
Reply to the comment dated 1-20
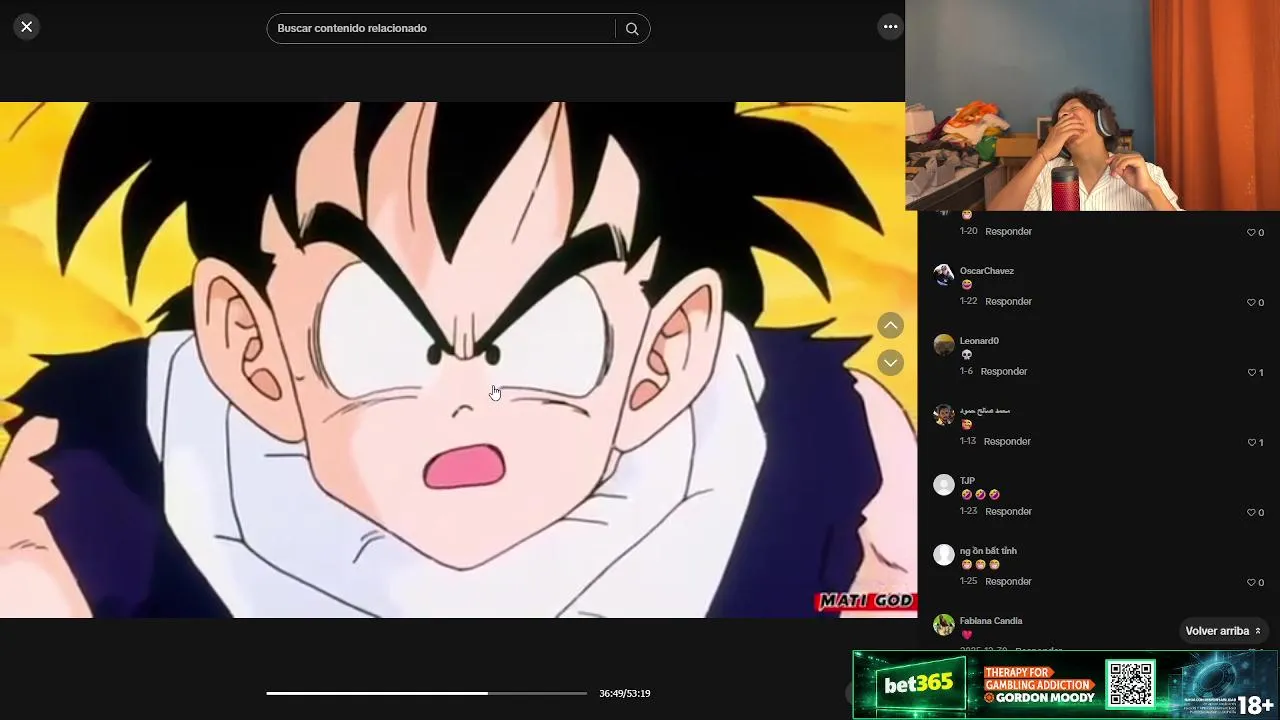(x=1008, y=231)
